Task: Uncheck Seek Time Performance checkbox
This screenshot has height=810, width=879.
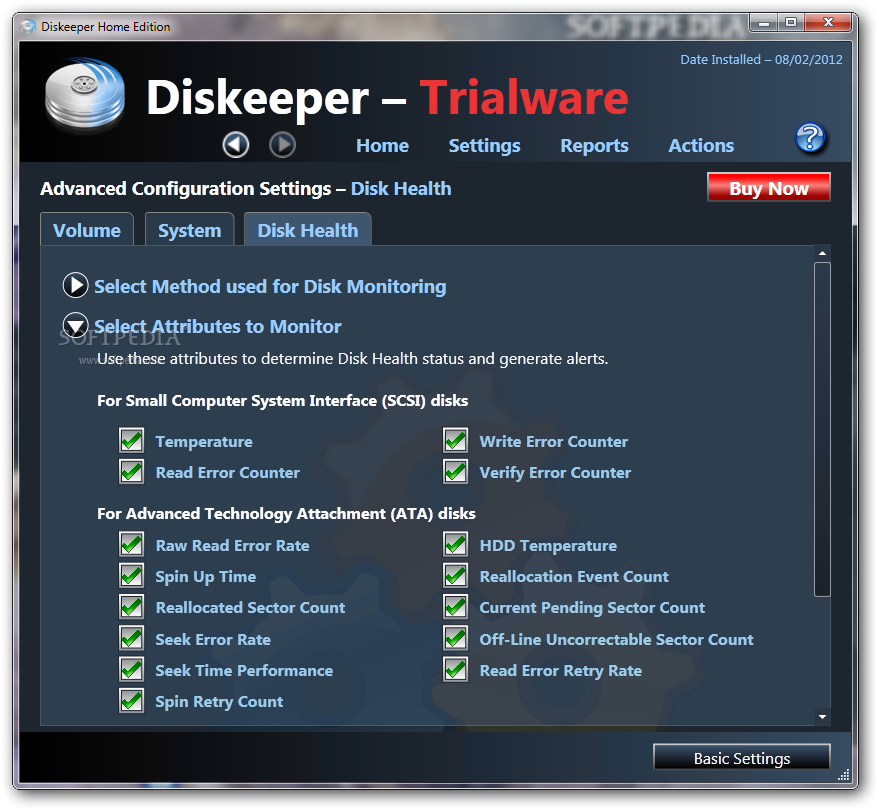Action: 132,670
